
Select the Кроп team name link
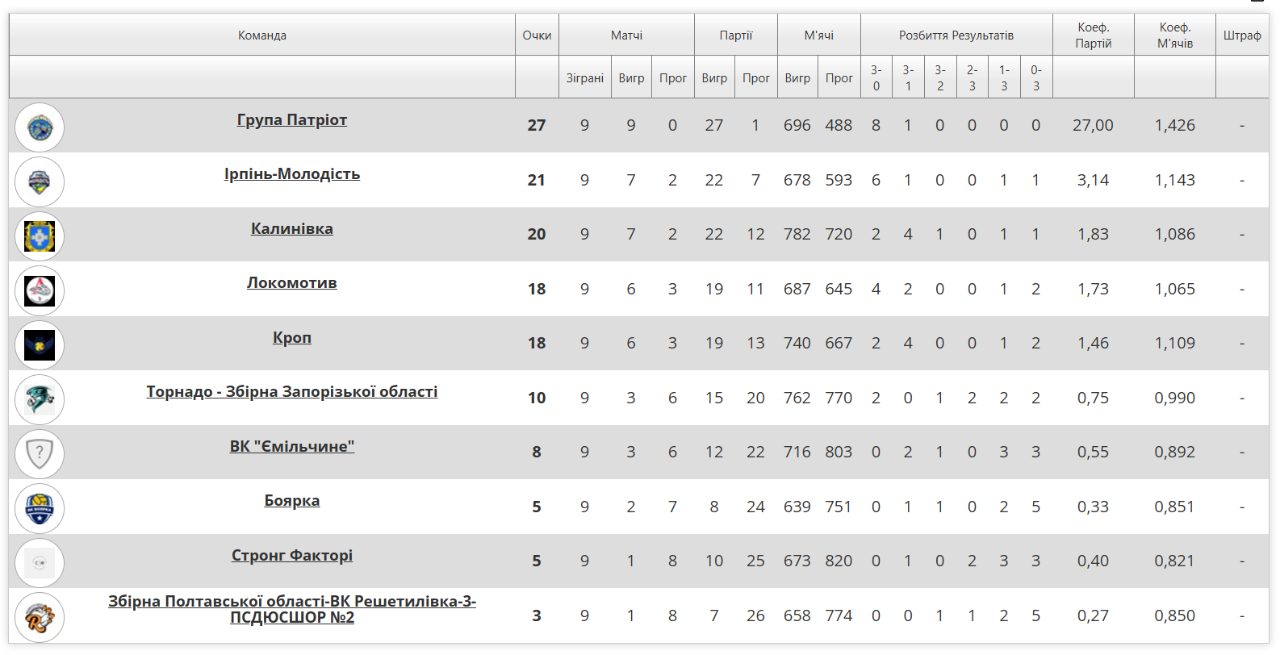click(292, 338)
